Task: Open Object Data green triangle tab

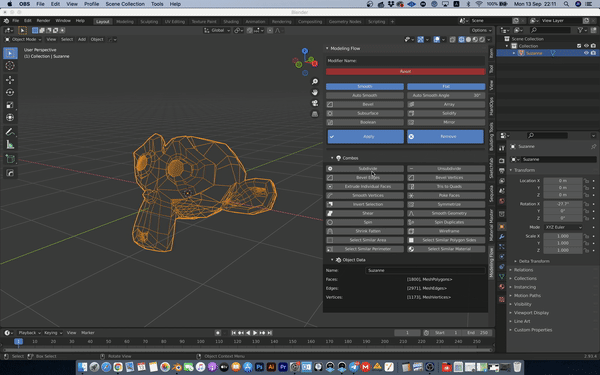Action: [502, 277]
